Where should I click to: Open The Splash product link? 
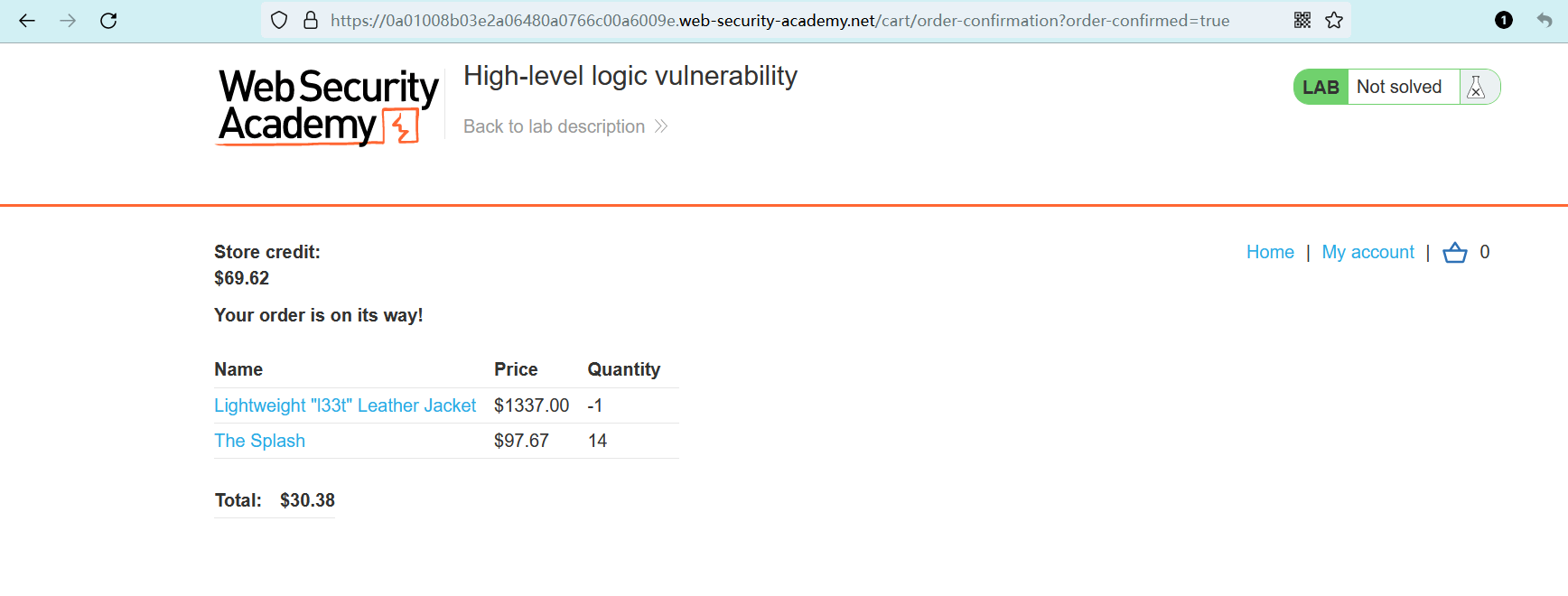tap(260, 442)
